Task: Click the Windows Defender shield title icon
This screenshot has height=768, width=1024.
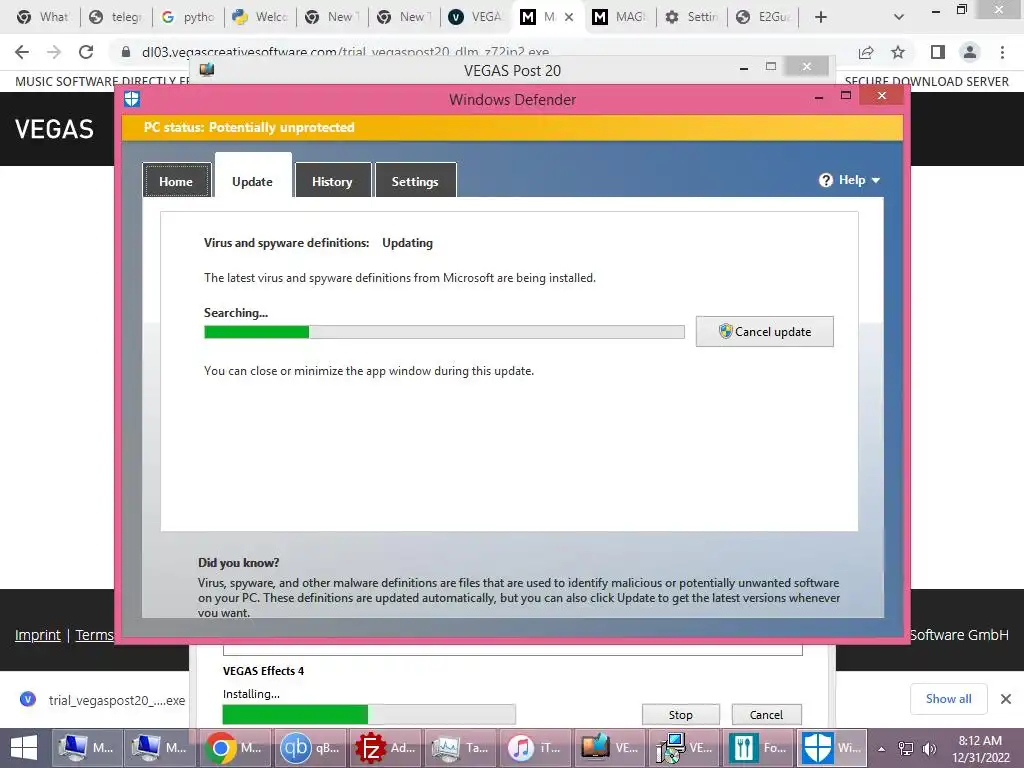Action: (132, 99)
